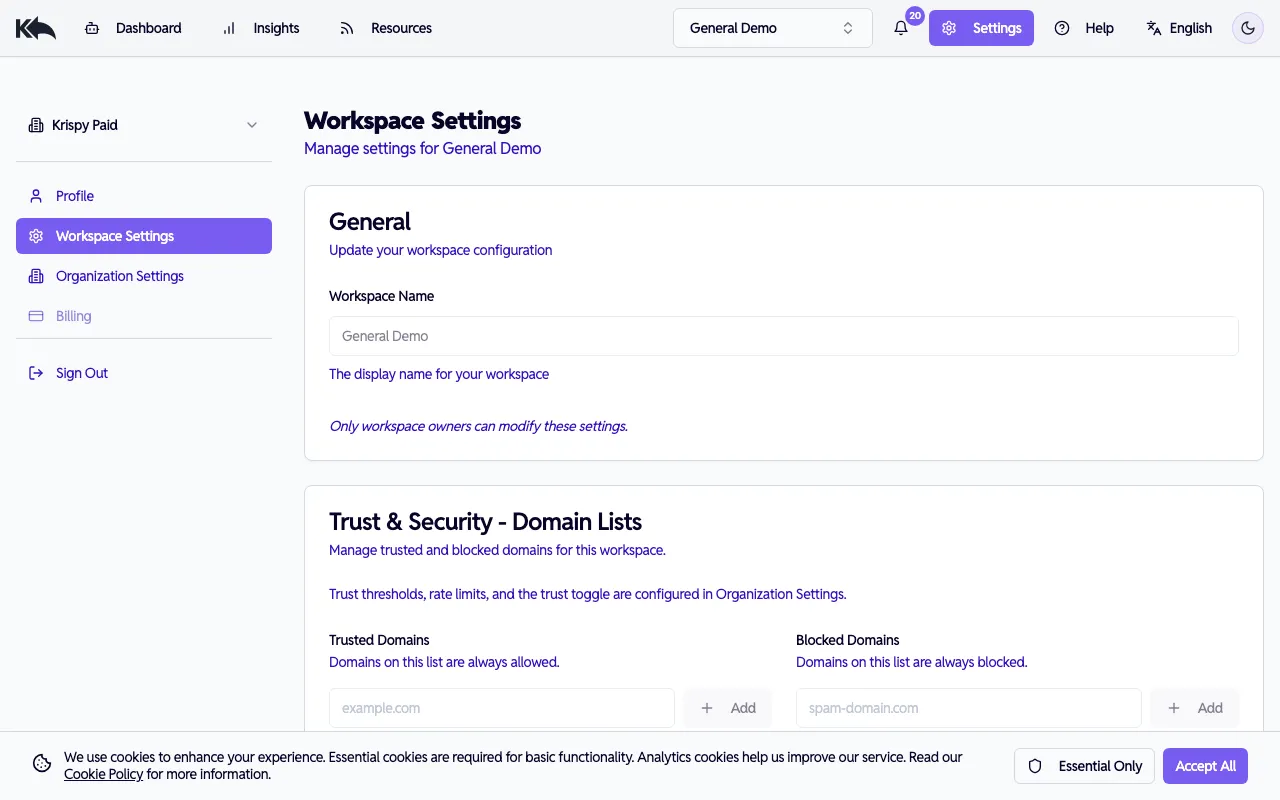Viewport: 1280px width, 800px height.
Task: Open notifications via the bell icon
Action: click(899, 28)
